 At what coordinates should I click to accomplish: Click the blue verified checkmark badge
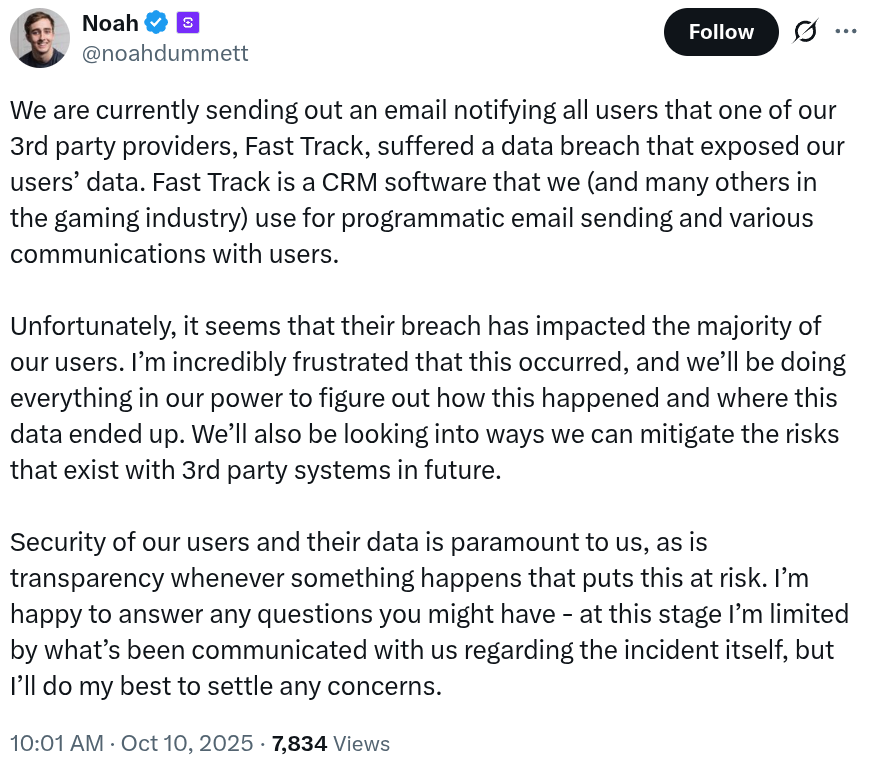[x=157, y=23]
